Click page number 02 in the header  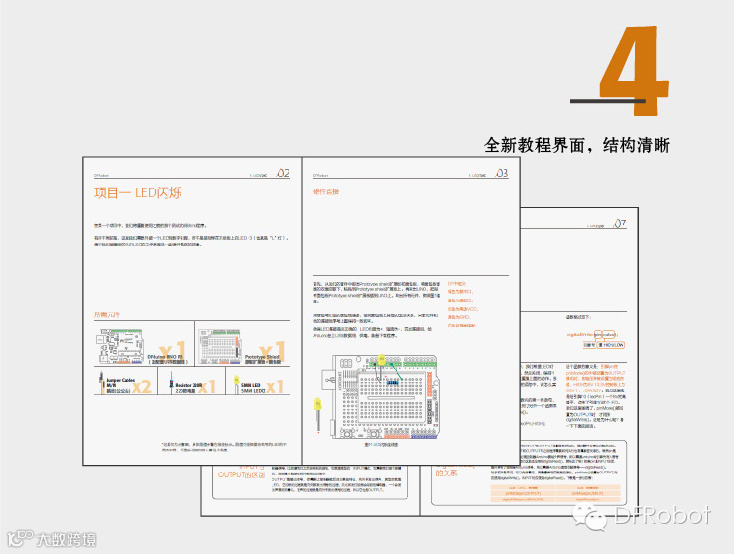tap(283, 173)
